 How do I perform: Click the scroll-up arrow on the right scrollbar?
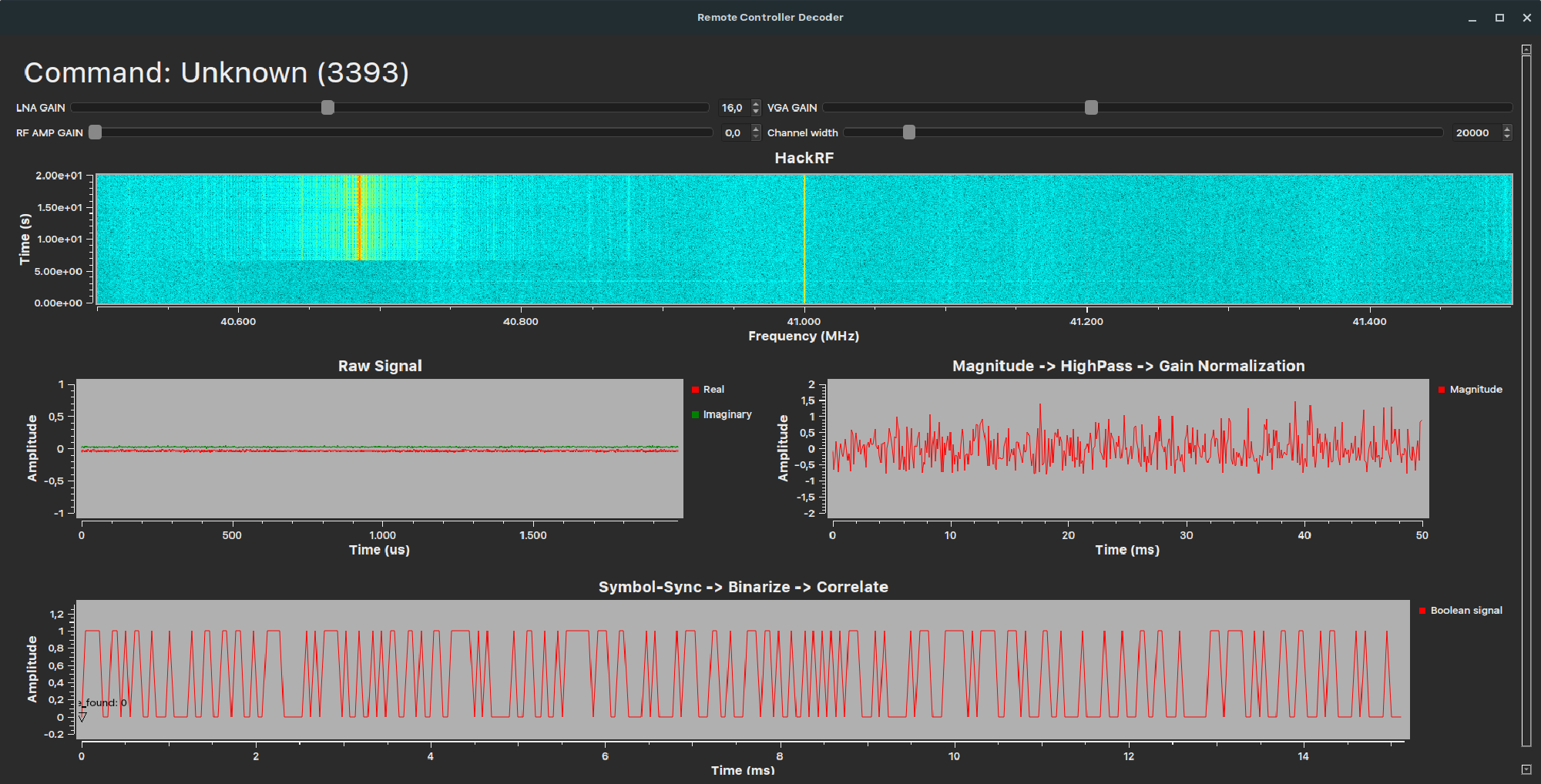pos(1526,48)
